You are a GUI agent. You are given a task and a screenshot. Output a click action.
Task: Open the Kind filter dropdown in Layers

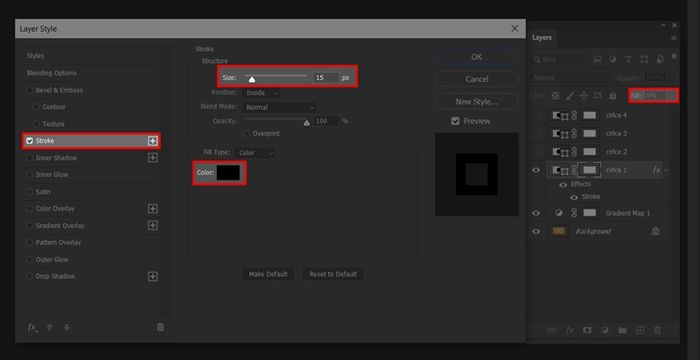558,59
